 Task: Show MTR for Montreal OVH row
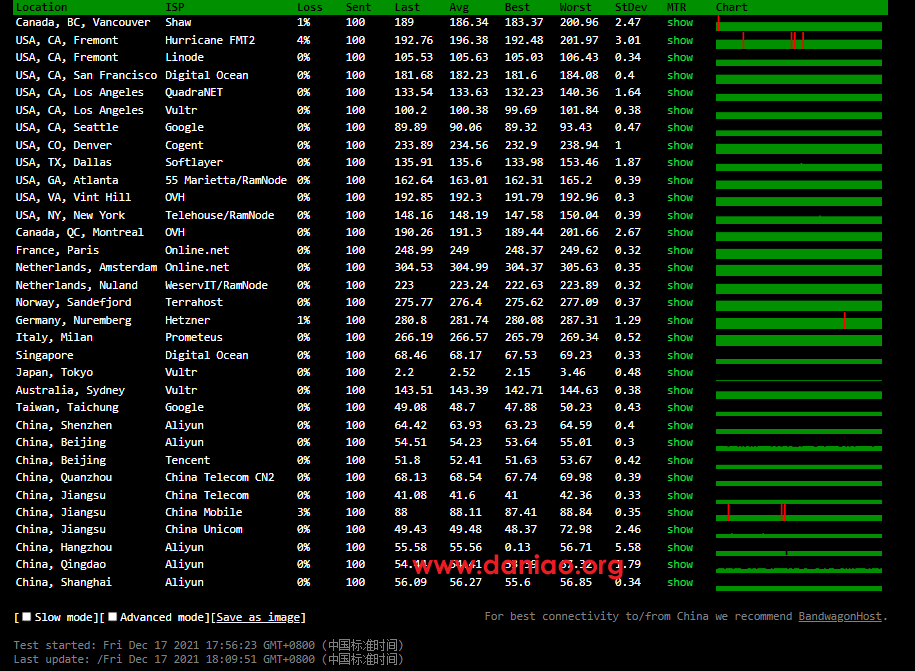pyautogui.click(x=680, y=232)
